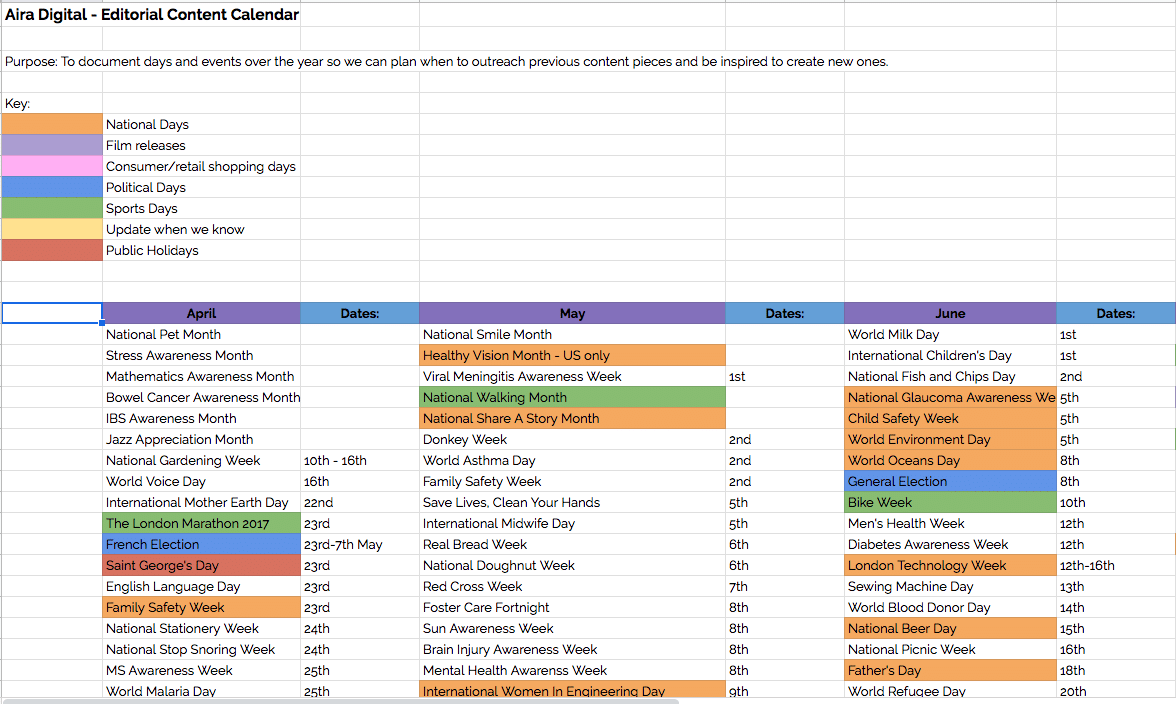The width and height of the screenshot is (1176, 704).
Task: Select the April column header cell
Action: coord(201,313)
